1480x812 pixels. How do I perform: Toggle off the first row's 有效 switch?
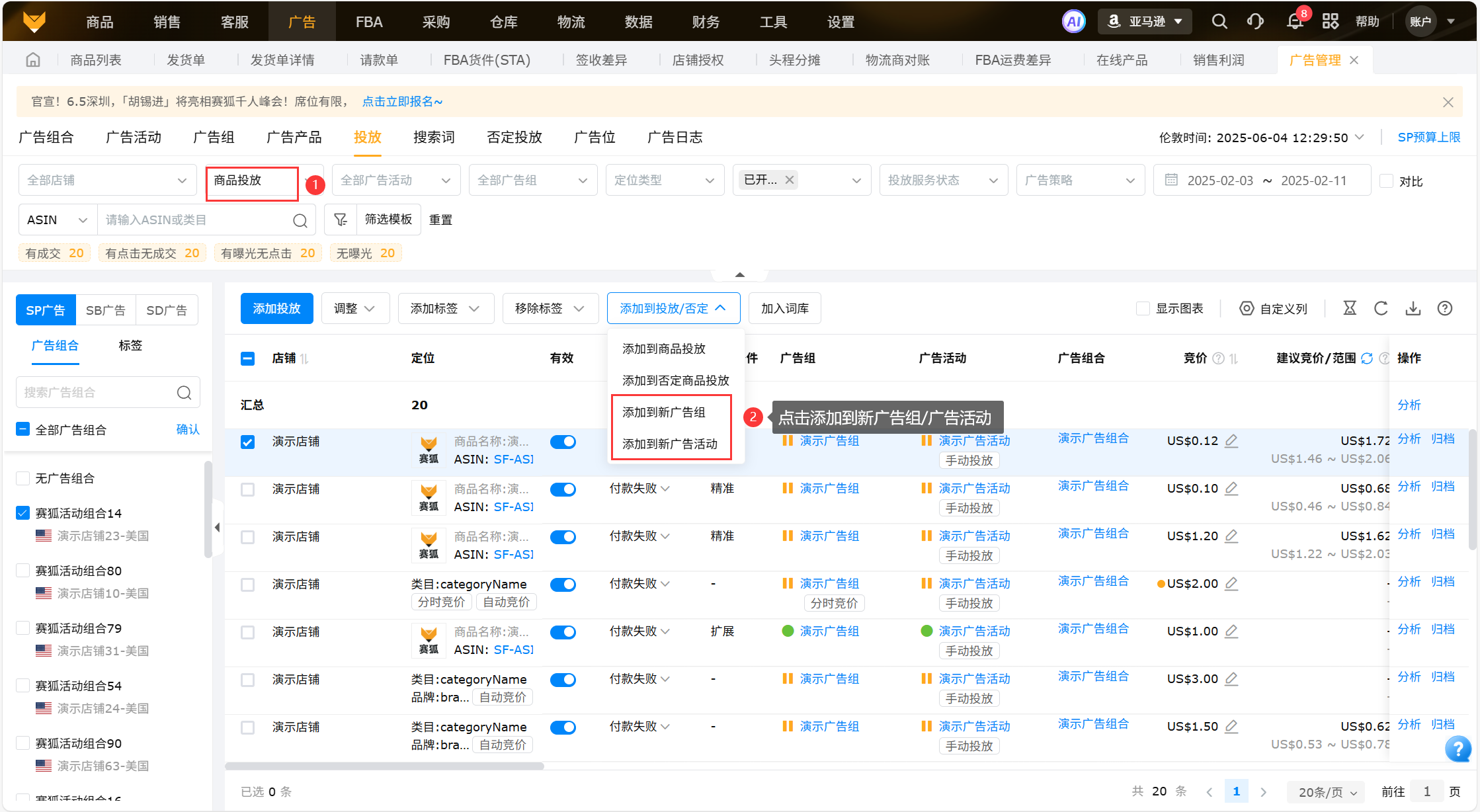[x=563, y=442]
